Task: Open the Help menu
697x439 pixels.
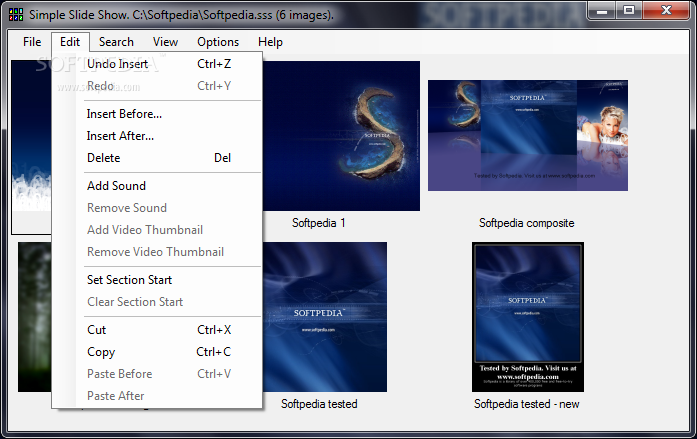Action: pyautogui.click(x=270, y=42)
